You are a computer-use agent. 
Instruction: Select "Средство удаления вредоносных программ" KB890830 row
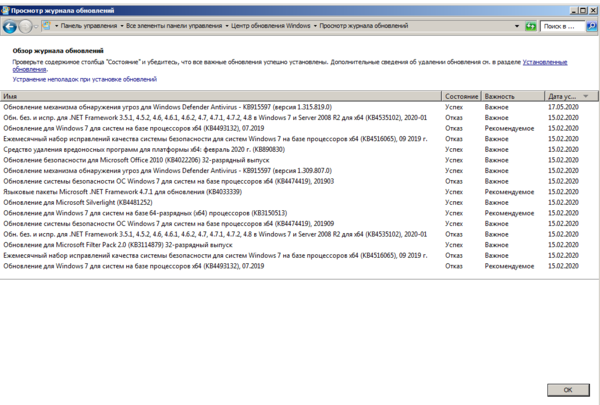click(299, 150)
